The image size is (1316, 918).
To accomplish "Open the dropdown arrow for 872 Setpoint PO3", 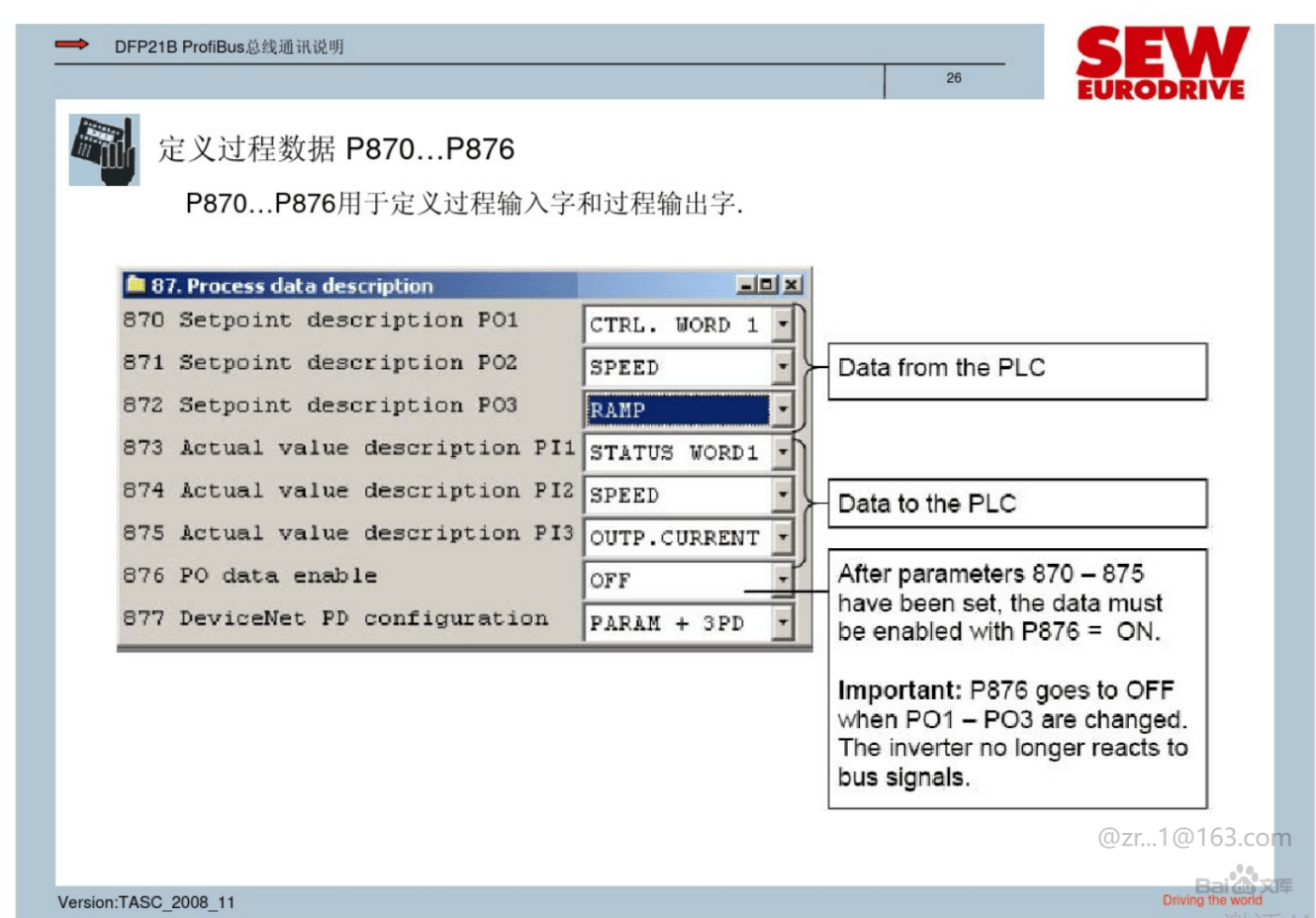I will tap(783, 410).
